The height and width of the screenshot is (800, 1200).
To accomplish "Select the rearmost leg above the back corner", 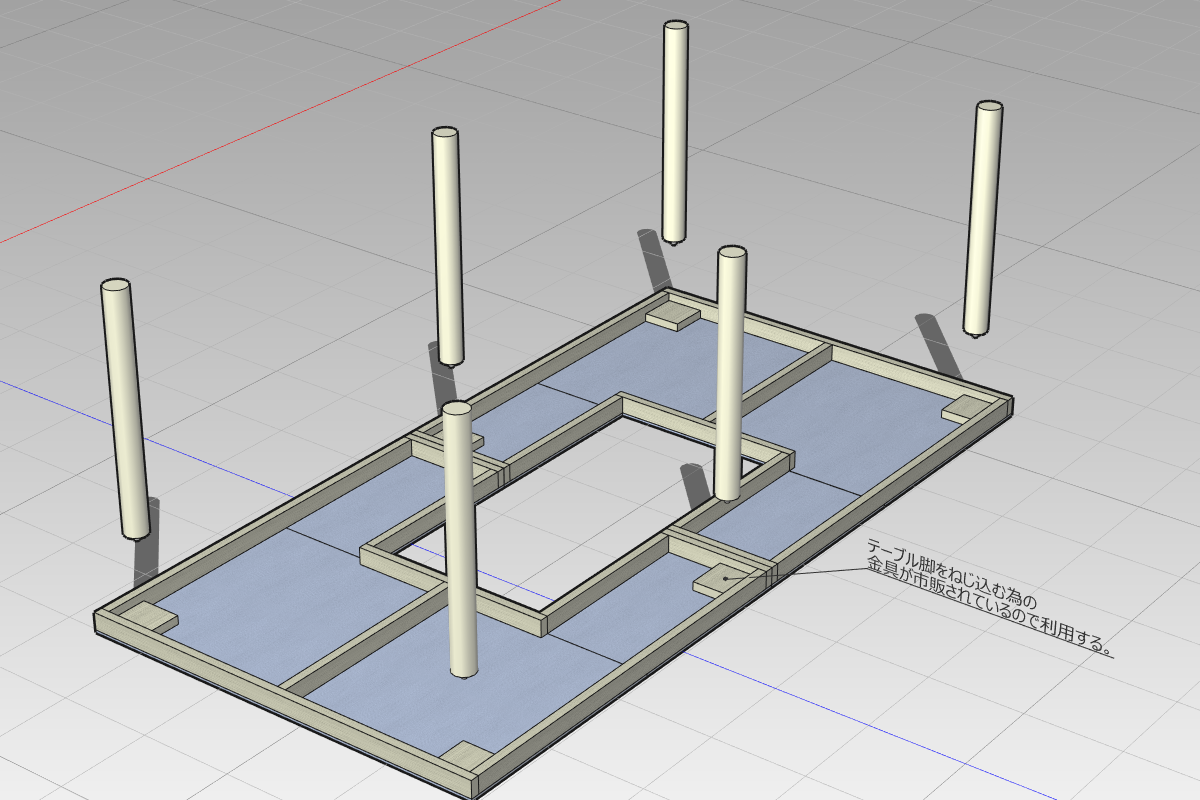I will click(675, 131).
